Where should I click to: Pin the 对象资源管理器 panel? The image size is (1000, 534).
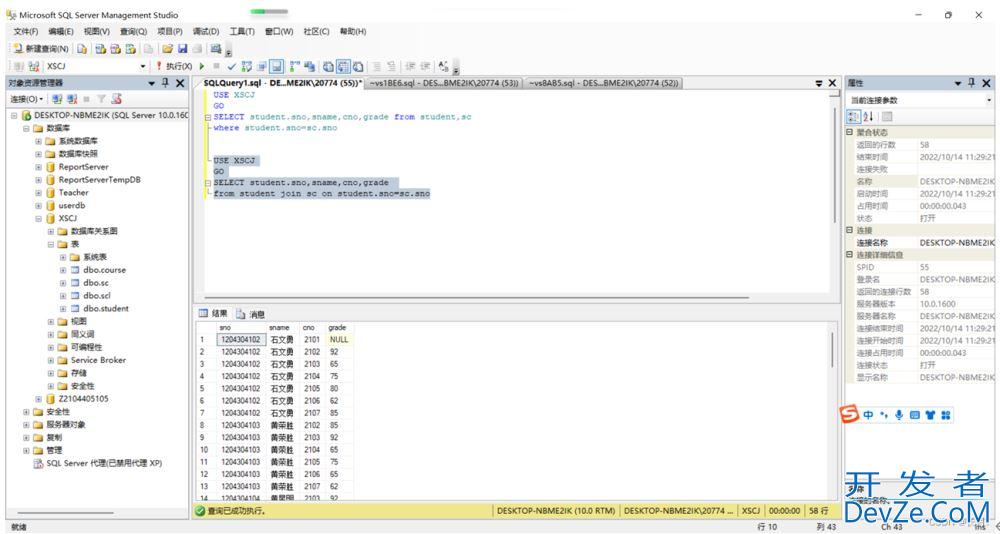point(166,83)
